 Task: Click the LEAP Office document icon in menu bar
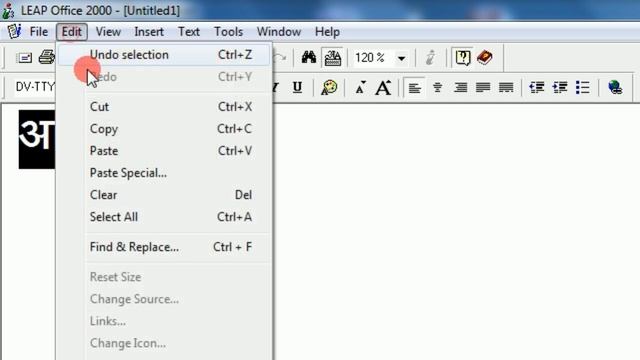pos(15,31)
